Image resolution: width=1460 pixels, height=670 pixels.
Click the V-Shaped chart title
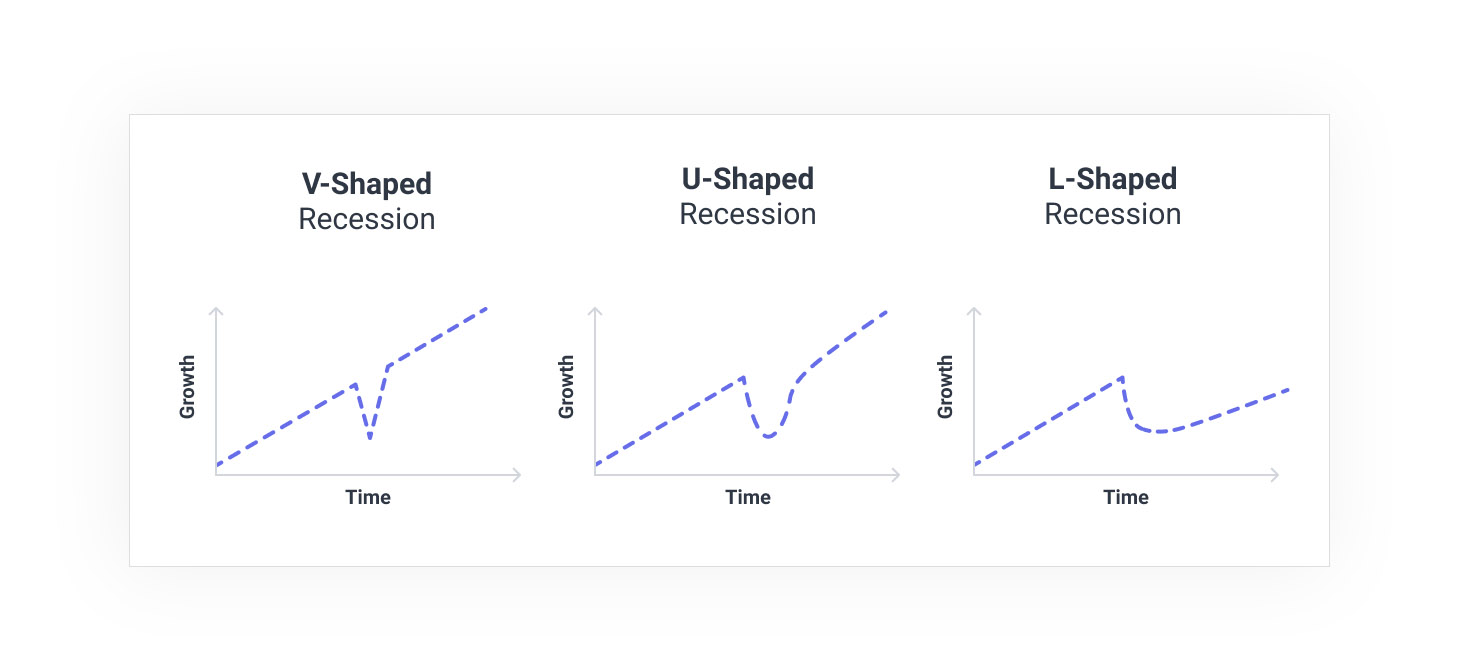pos(367,184)
